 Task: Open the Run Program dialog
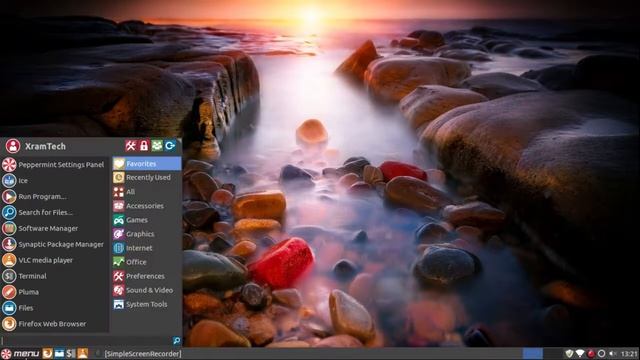54,196
